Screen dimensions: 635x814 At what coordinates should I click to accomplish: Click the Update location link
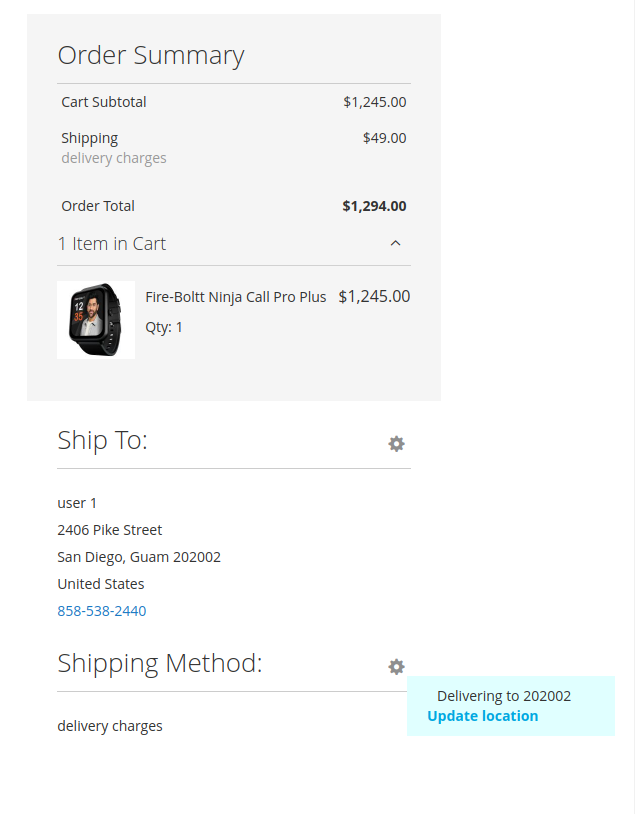tap(482, 716)
